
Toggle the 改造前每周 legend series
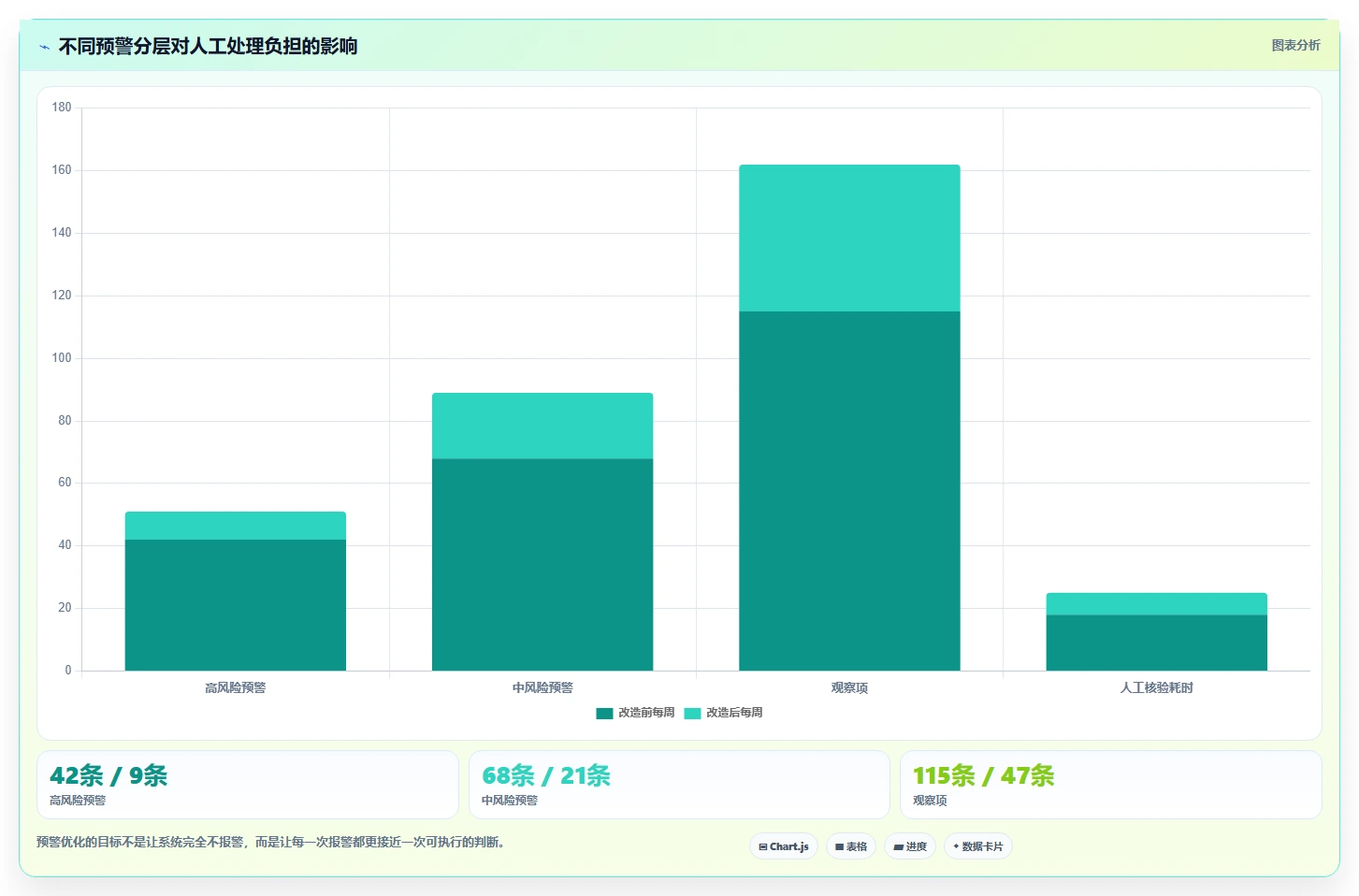point(635,713)
